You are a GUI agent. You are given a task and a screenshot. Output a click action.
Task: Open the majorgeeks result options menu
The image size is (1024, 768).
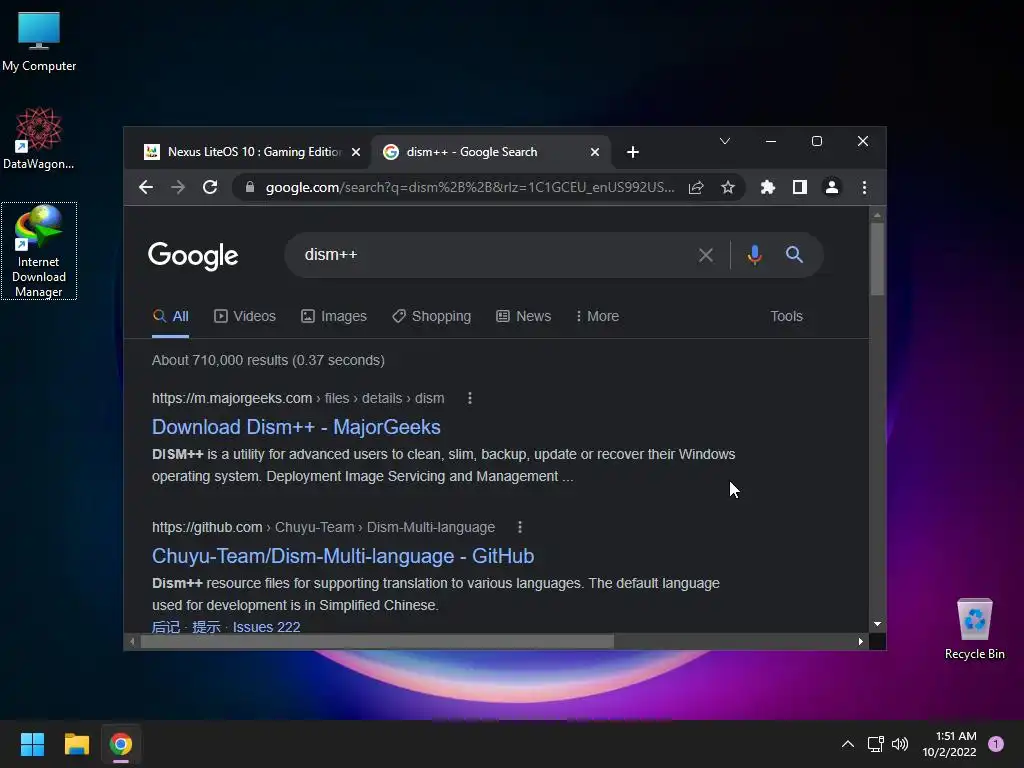(470, 398)
